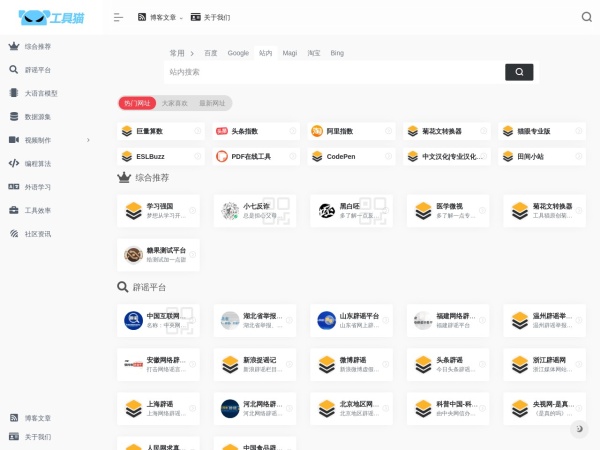Viewport: 600px width, 450px height.
Task: Click the crown icon beside sidebar 综合推荐
Action: tap(14, 46)
